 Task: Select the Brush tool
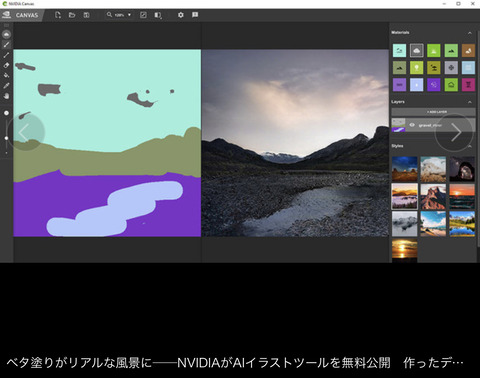(6, 45)
